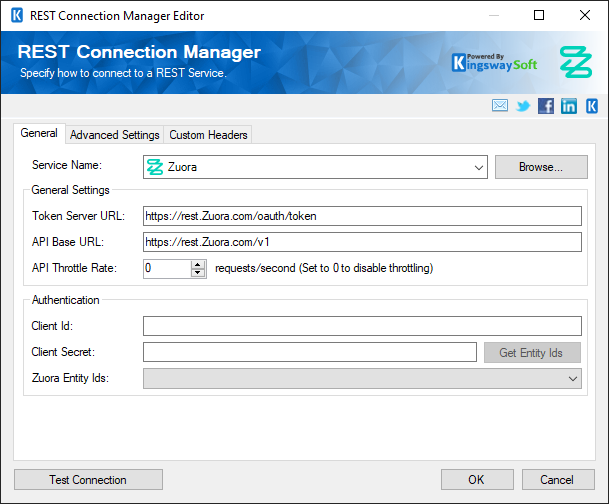609x504 pixels.
Task: Increase throttle rate with up arrow
Action: [x=198, y=264]
